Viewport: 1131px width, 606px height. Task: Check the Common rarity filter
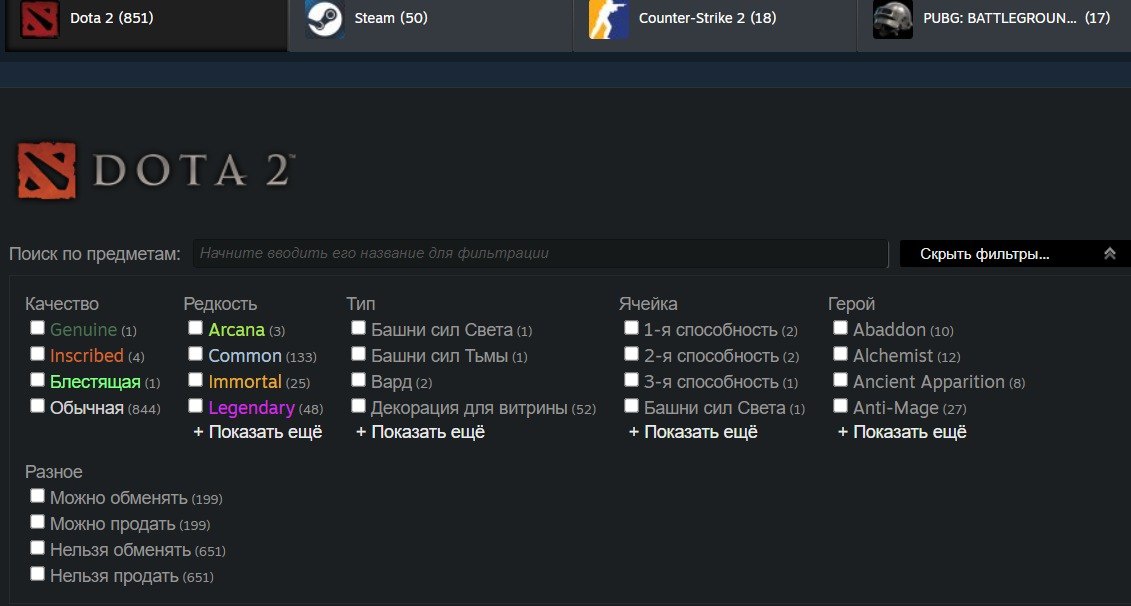click(195, 354)
